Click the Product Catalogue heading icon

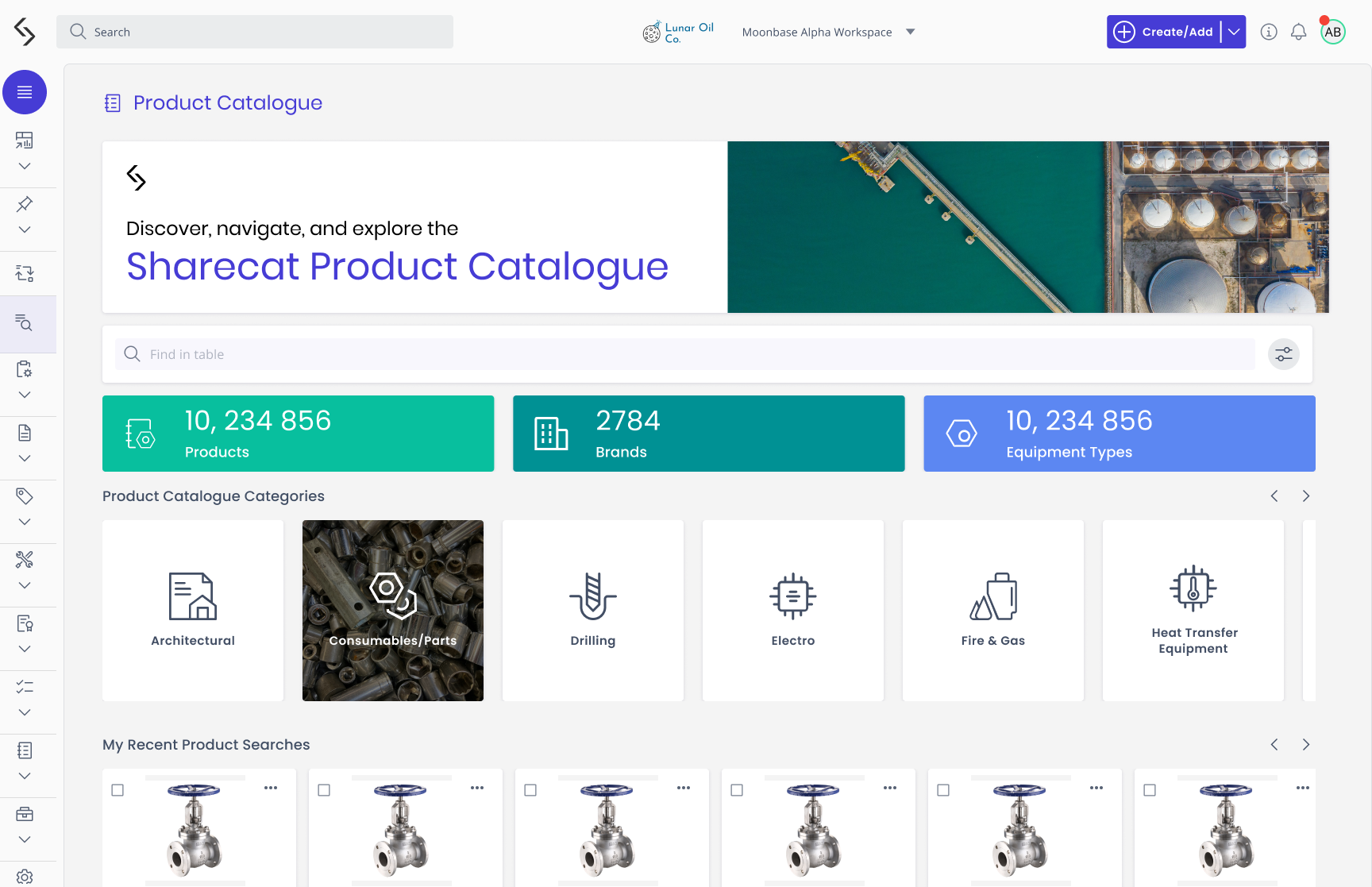113,103
